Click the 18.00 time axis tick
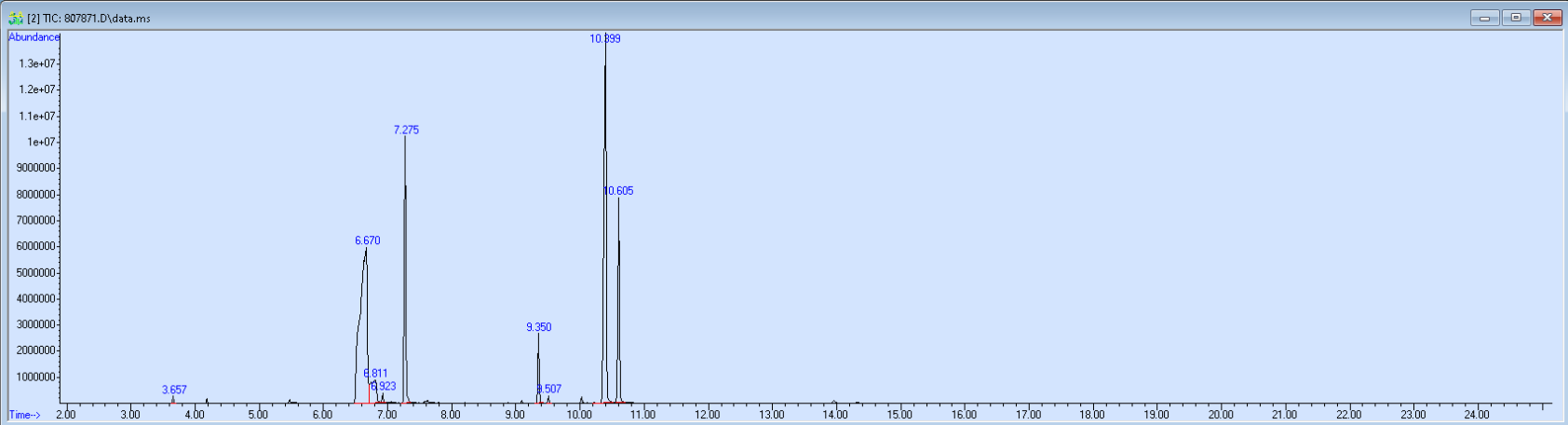The image size is (1568, 425). click(x=1092, y=415)
